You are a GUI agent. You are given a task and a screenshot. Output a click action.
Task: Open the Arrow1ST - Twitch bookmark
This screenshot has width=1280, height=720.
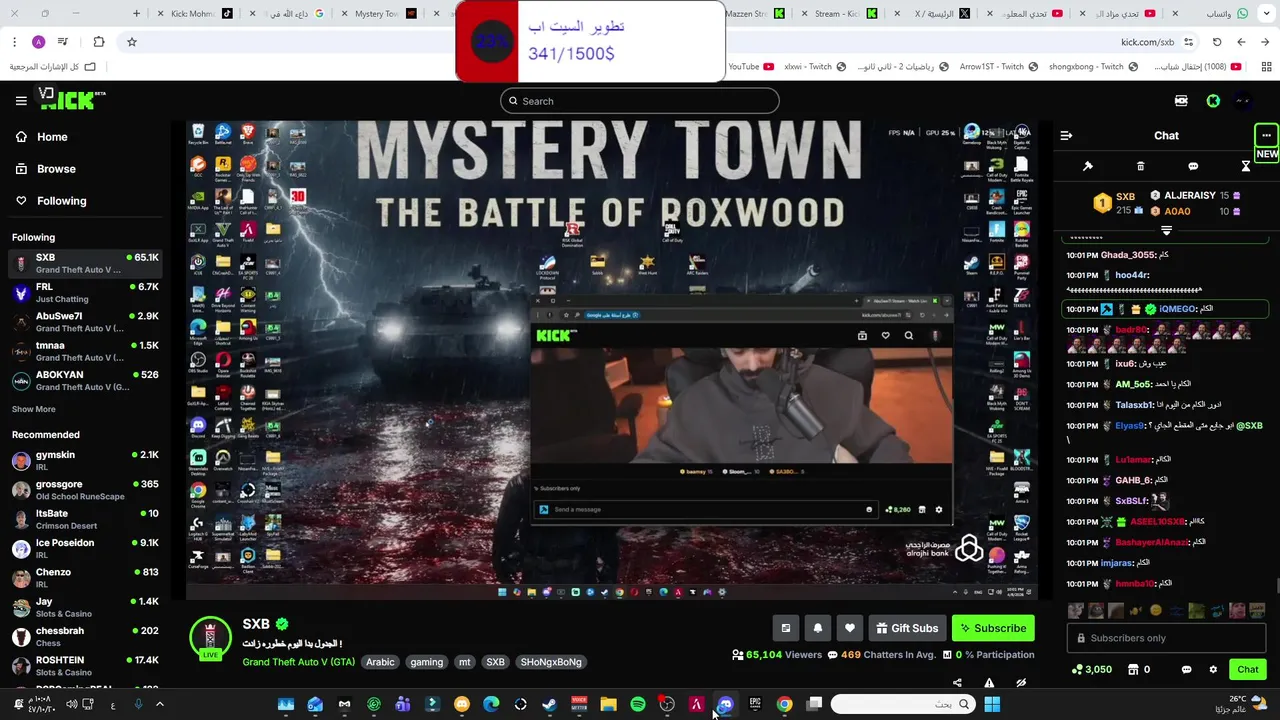[998, 67]
